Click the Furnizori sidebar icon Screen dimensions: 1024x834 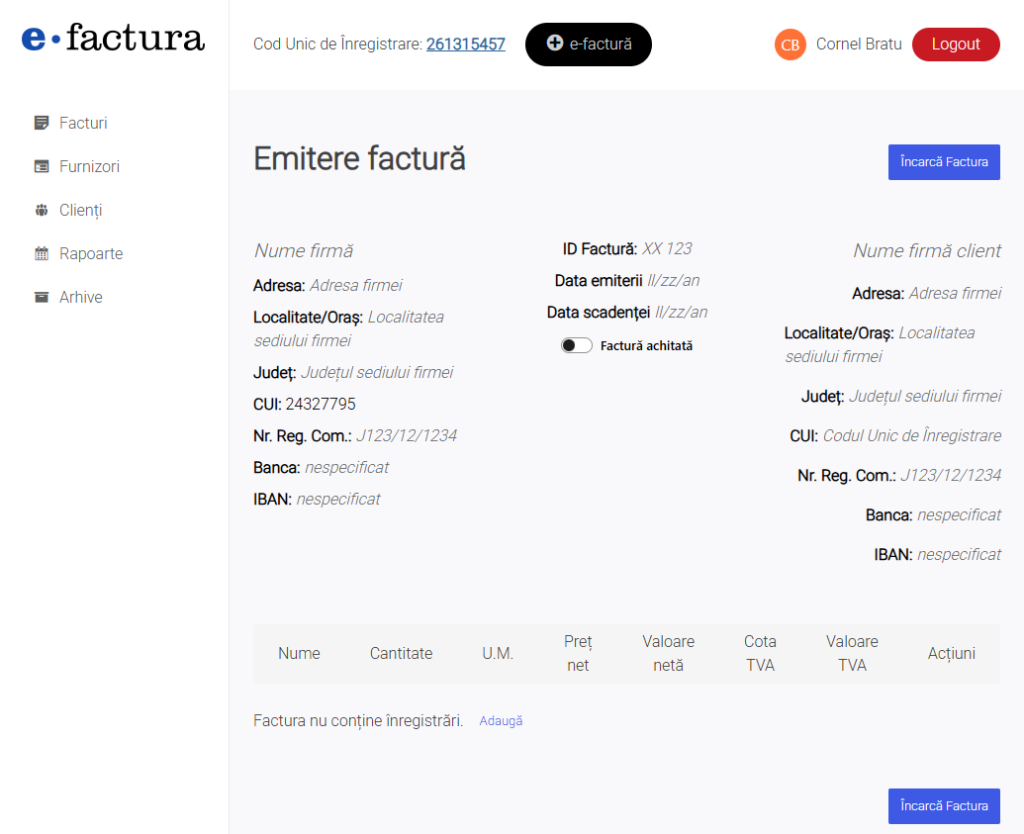[x=42, y=167]
